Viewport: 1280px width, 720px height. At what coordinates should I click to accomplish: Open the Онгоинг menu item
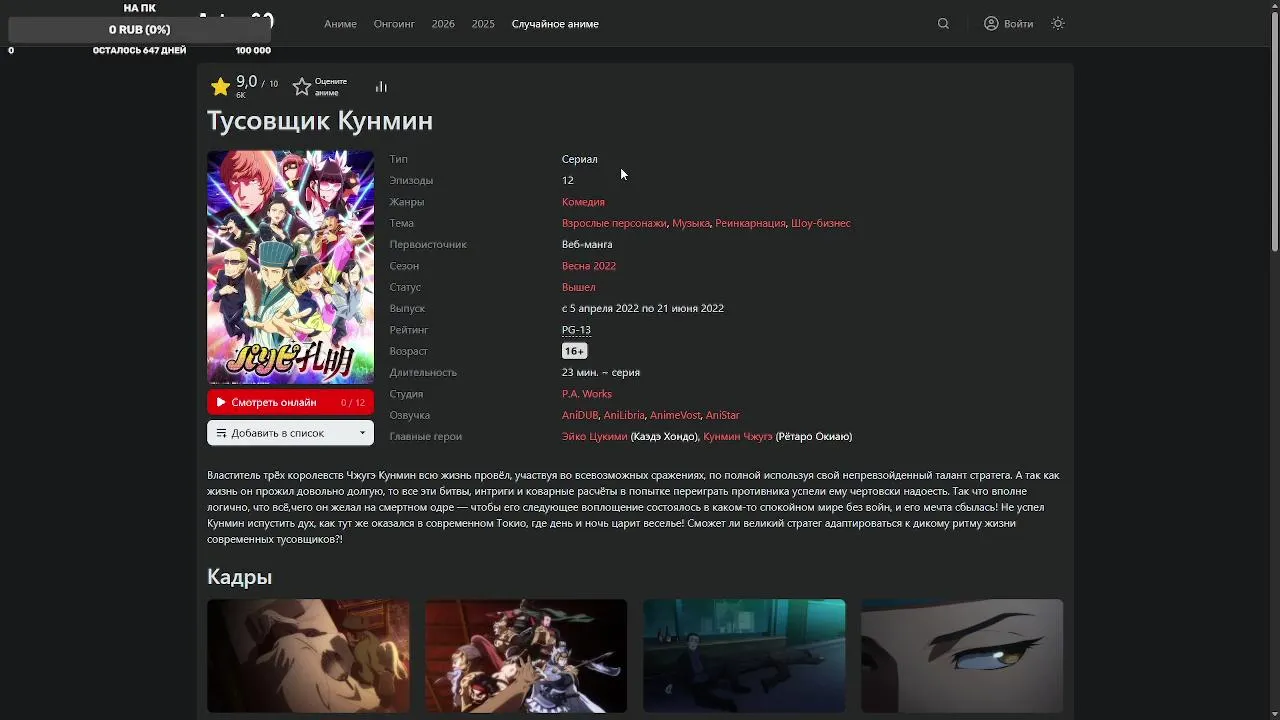[x=394, y=24]
